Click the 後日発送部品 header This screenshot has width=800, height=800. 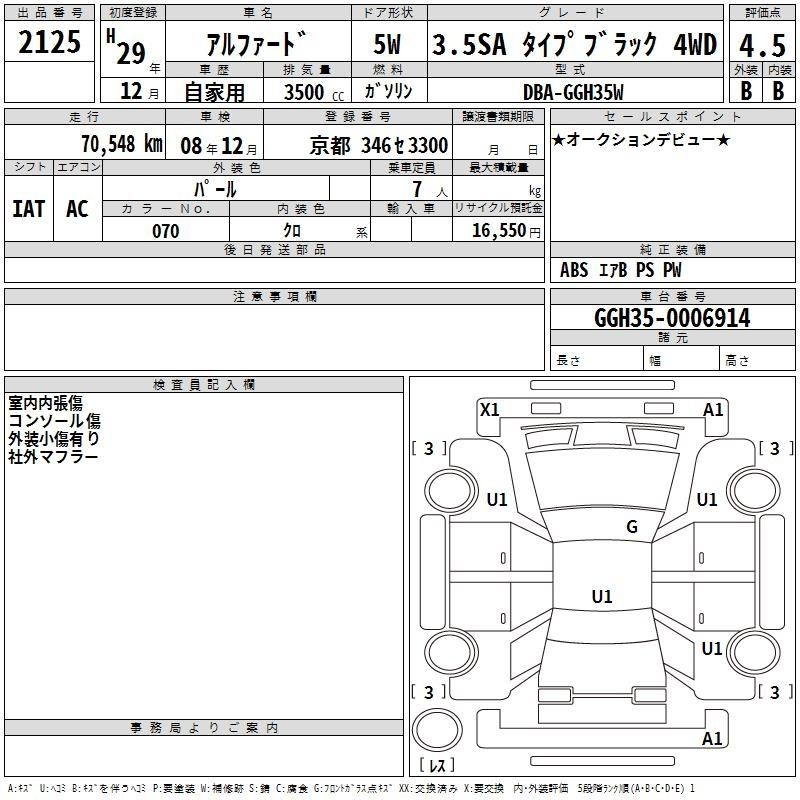274,249
